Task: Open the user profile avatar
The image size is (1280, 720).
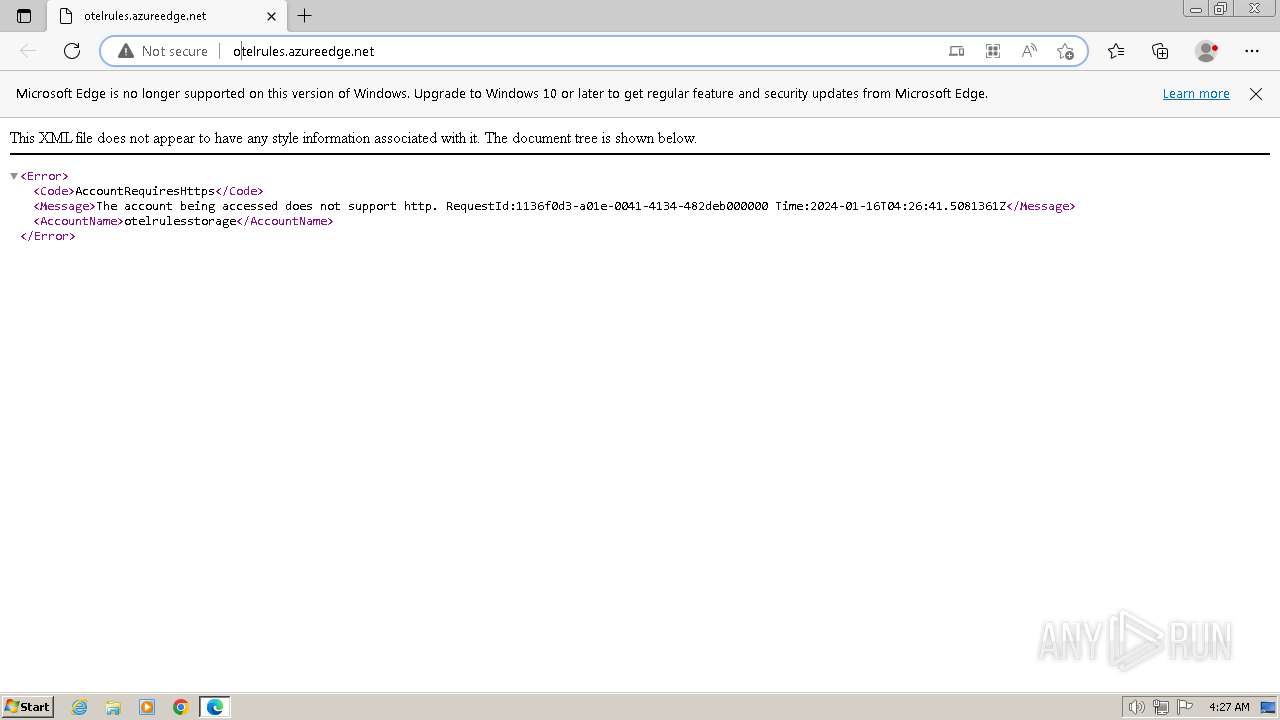Action: click(x=1206, y=51)
